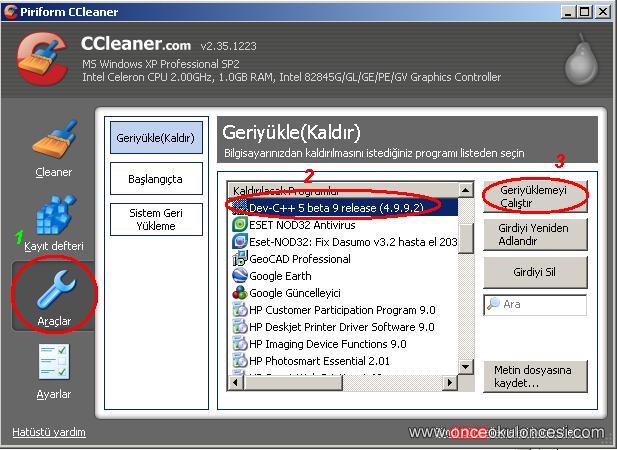
Task: Select Google Earth in the list
Action: 343,276
